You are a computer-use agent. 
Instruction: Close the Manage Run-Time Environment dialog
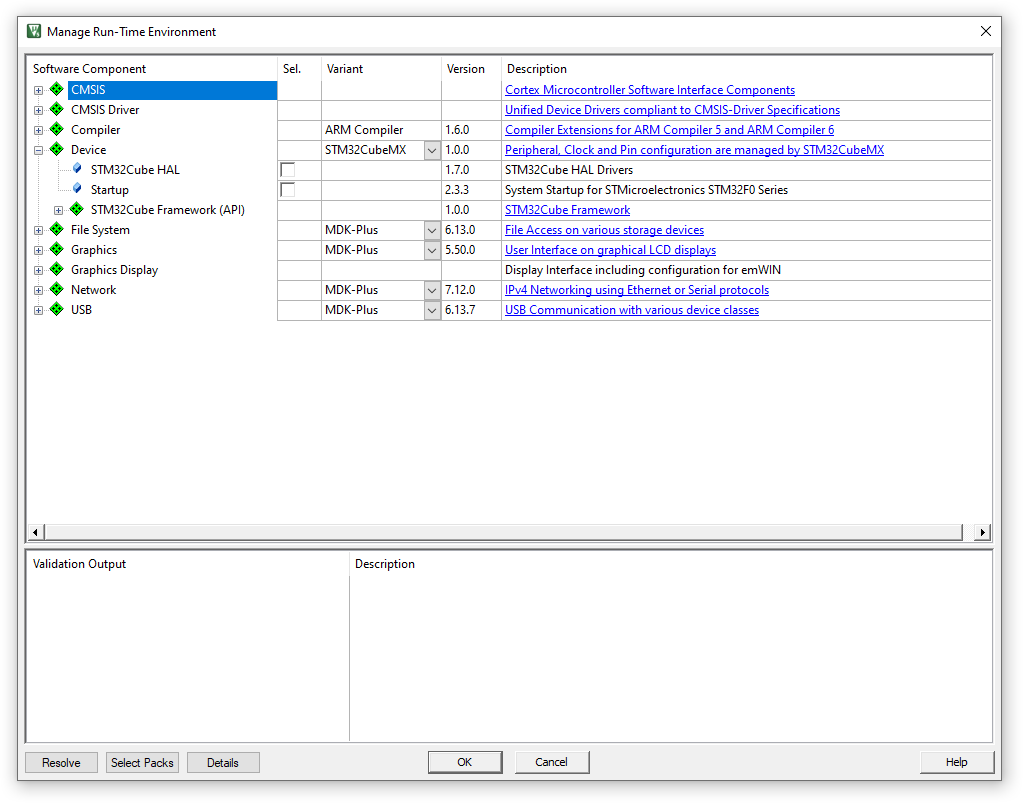tap(986, 31)
